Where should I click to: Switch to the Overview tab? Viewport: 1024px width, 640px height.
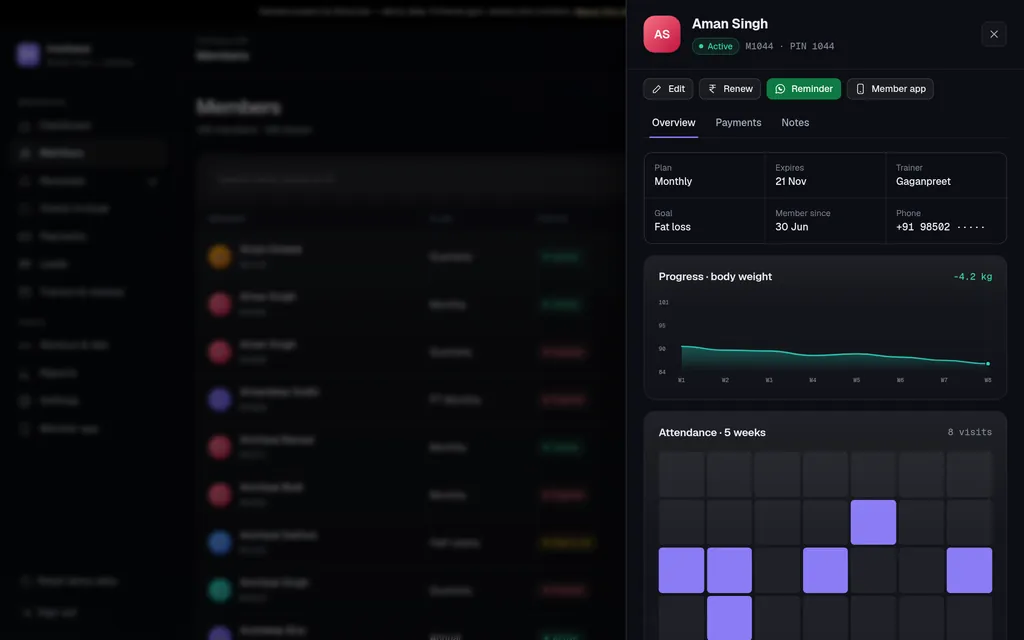tap(673, 123)
